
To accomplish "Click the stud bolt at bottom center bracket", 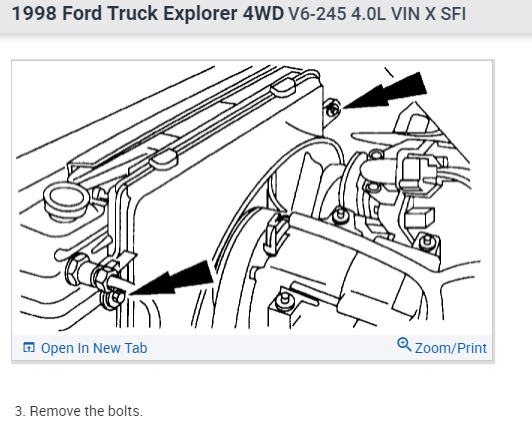I will [284, 301].
